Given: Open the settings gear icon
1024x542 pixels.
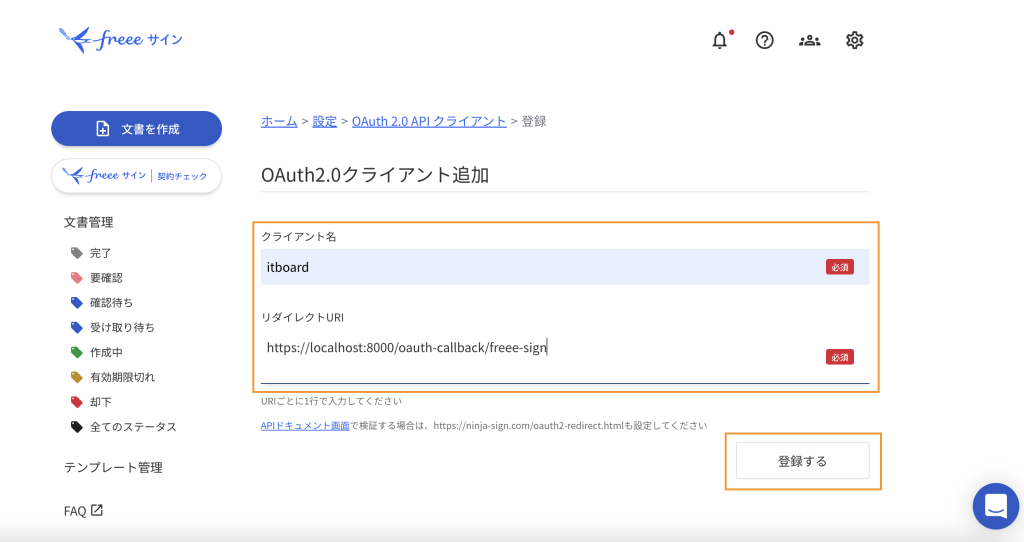Looking at the screenshot, I should 854,40.
